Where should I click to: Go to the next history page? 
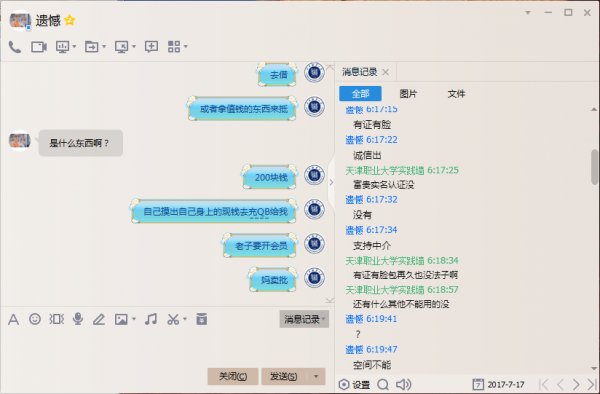coord(576,384)
